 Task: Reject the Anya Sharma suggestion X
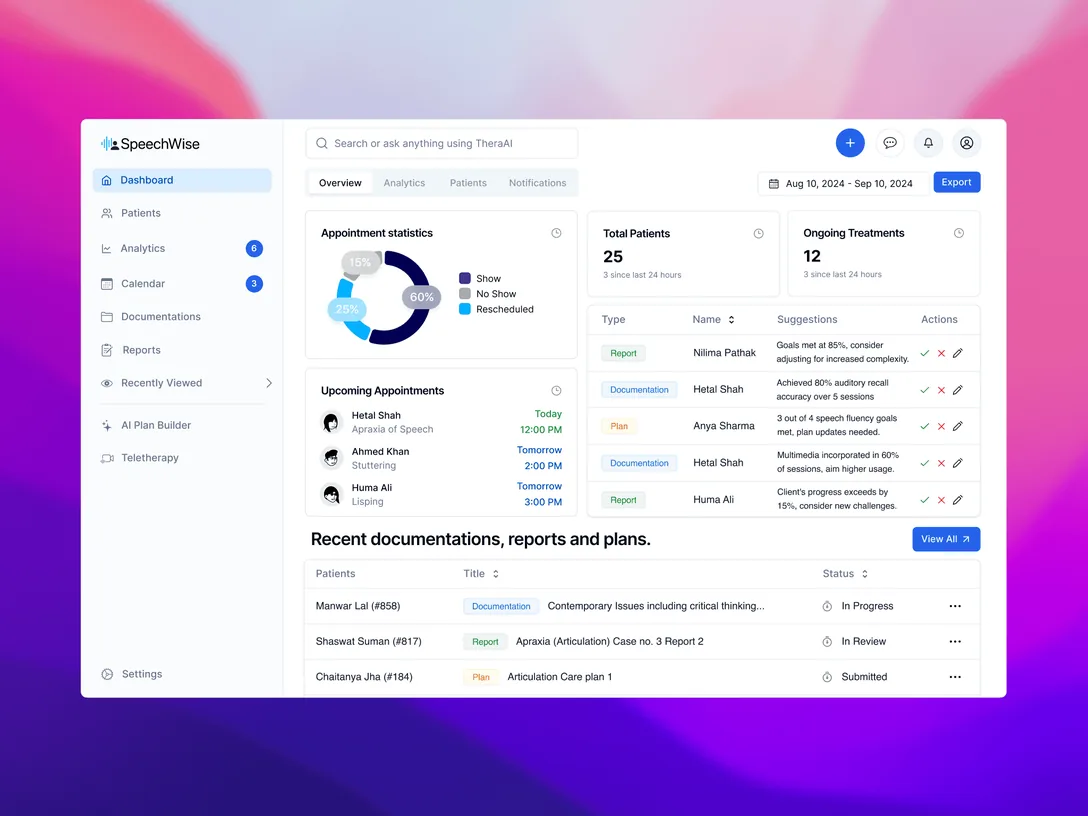click(x=942, y=426)
